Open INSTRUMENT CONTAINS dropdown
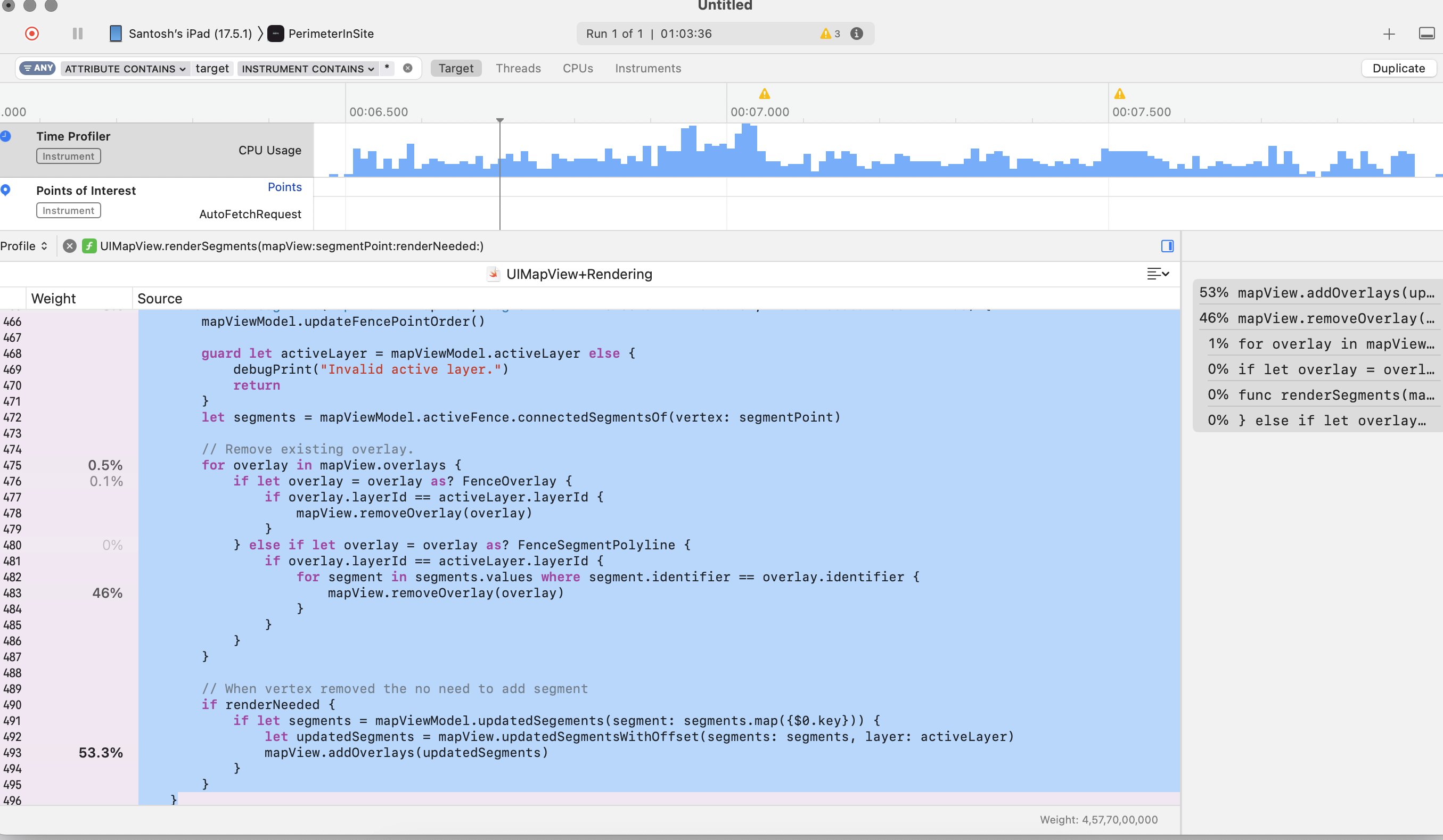 [x=307, y=69]
